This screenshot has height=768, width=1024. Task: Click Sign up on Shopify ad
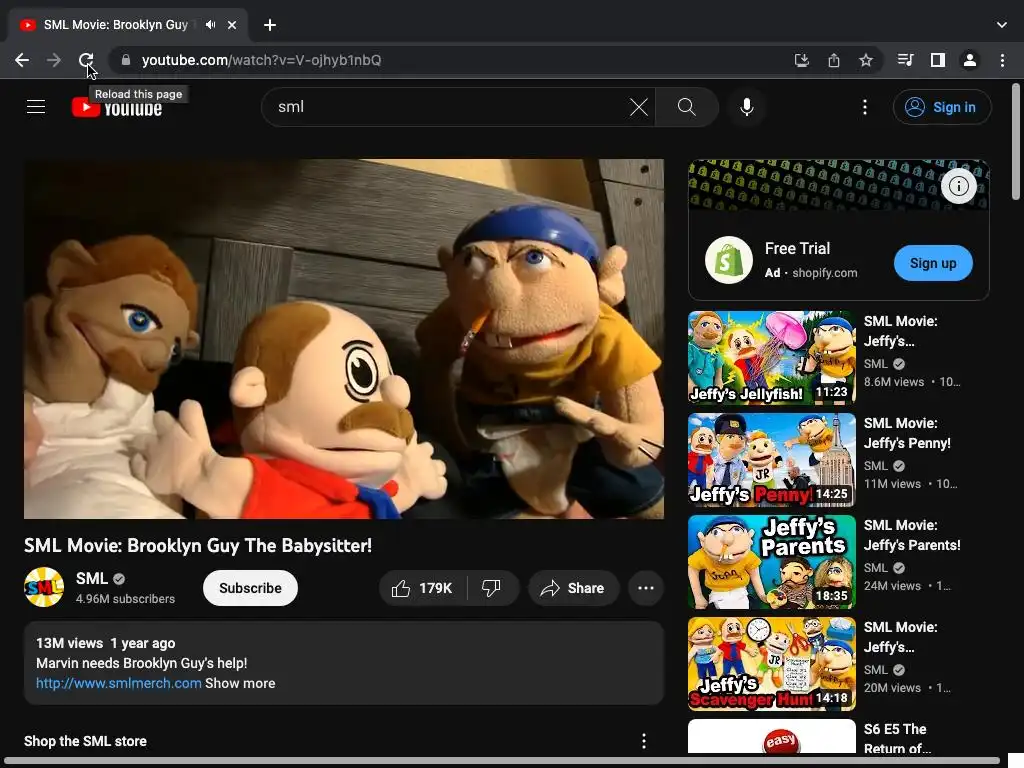click(x=933, y=263)
